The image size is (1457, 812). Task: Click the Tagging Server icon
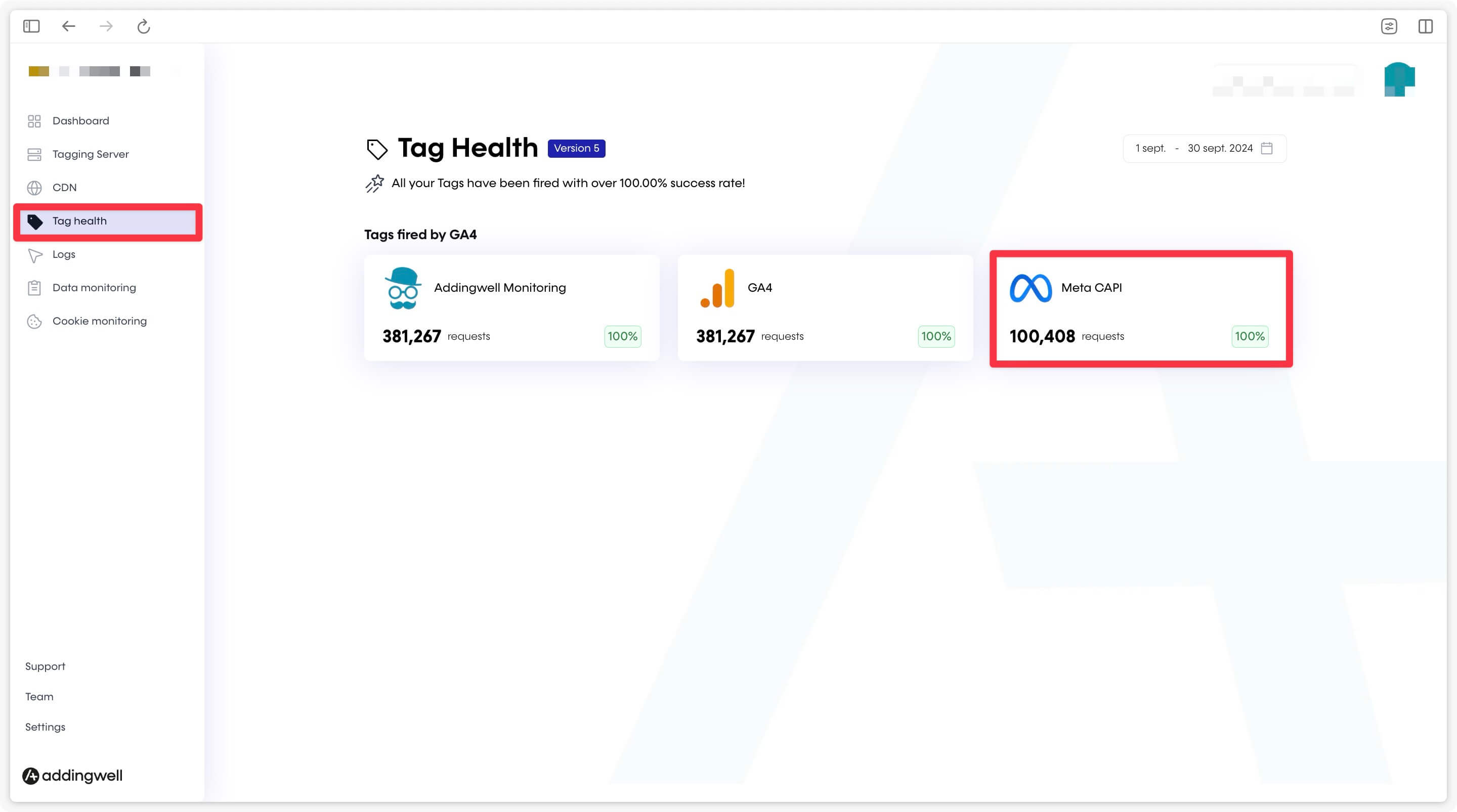point(34,154)
